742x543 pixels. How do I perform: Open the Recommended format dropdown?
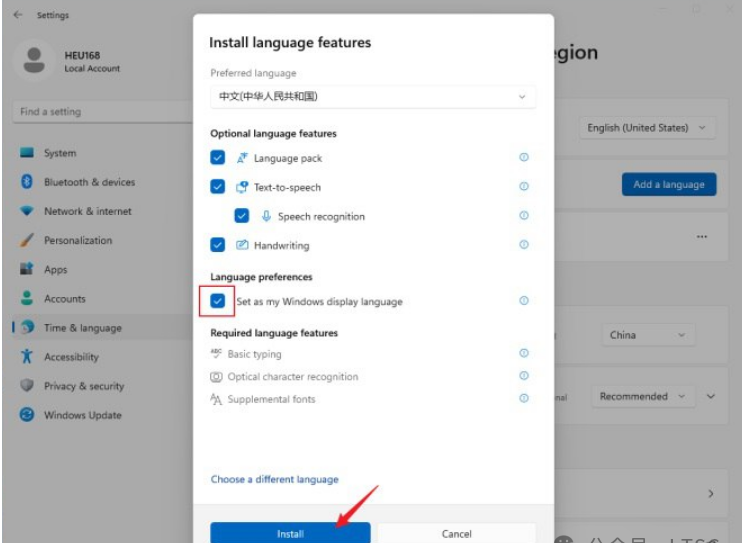click(x=643, y=396)
